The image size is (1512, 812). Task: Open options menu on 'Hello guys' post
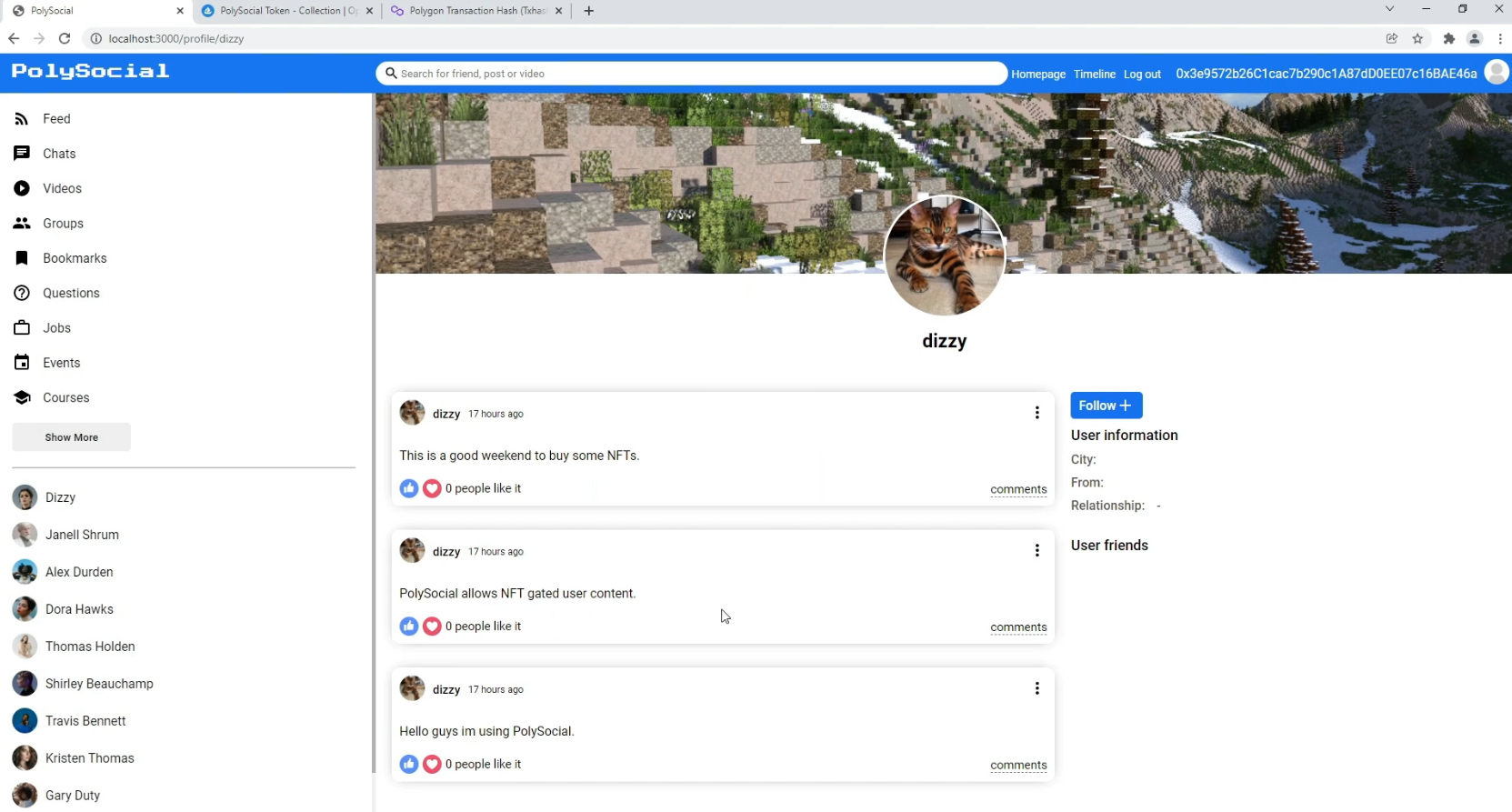click(1036, 688)
